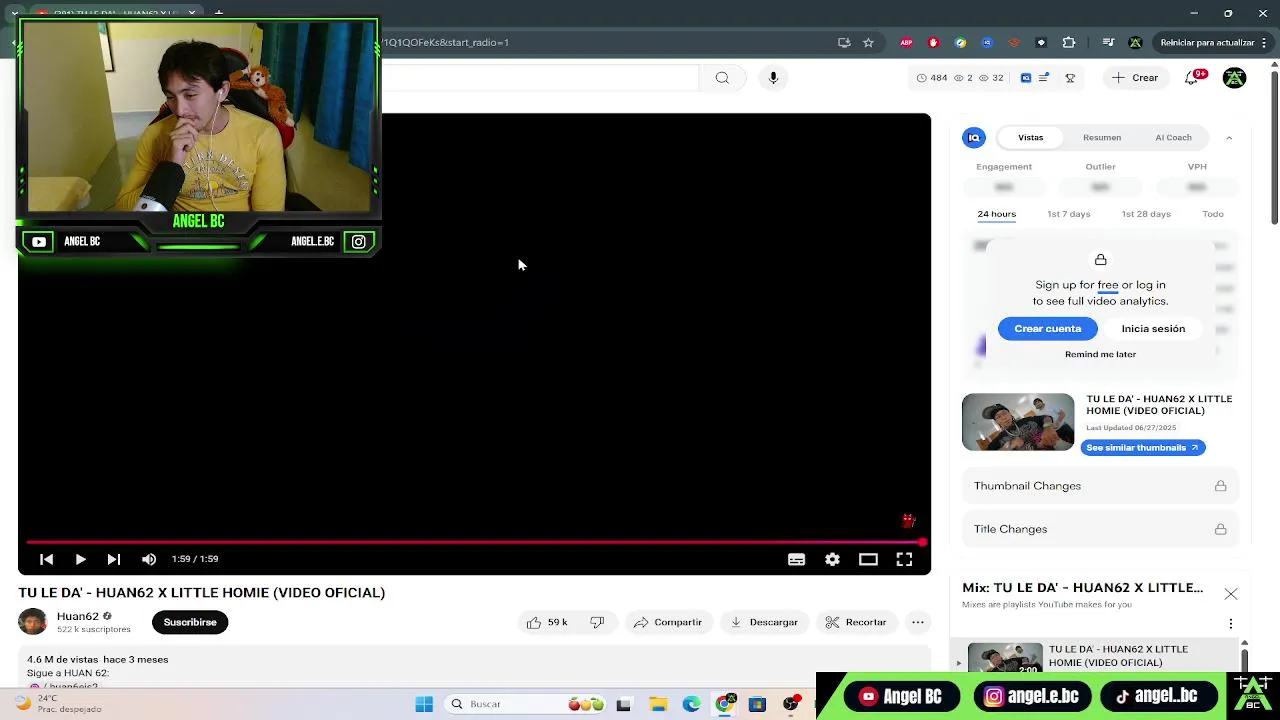Close the Mix playlist panel
Screen dimensions: 1280x720
pyautogui.click(x=1231, y=594)
